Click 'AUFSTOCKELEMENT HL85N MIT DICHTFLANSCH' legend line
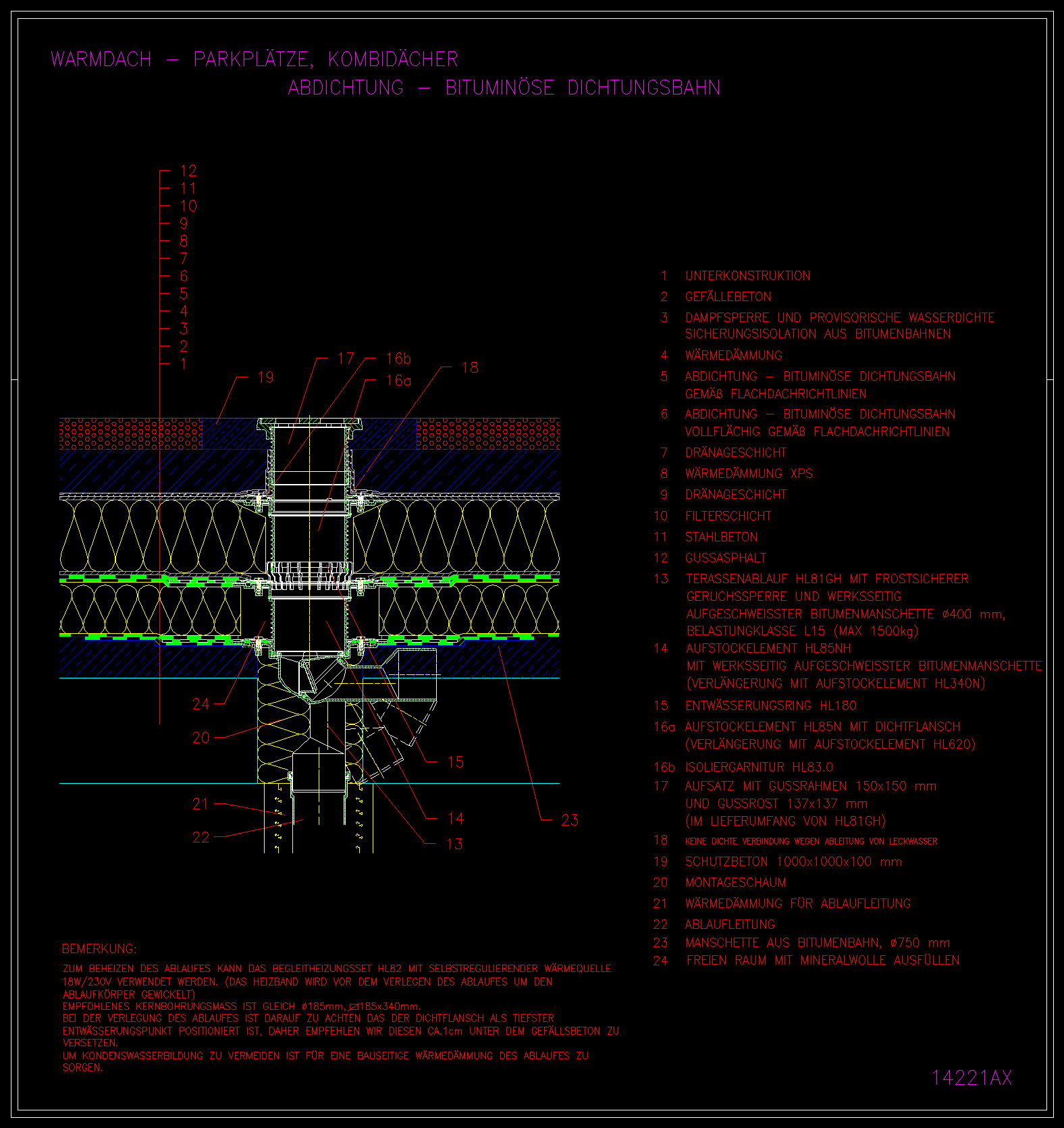1064x1128 pixels. [823, 726]
